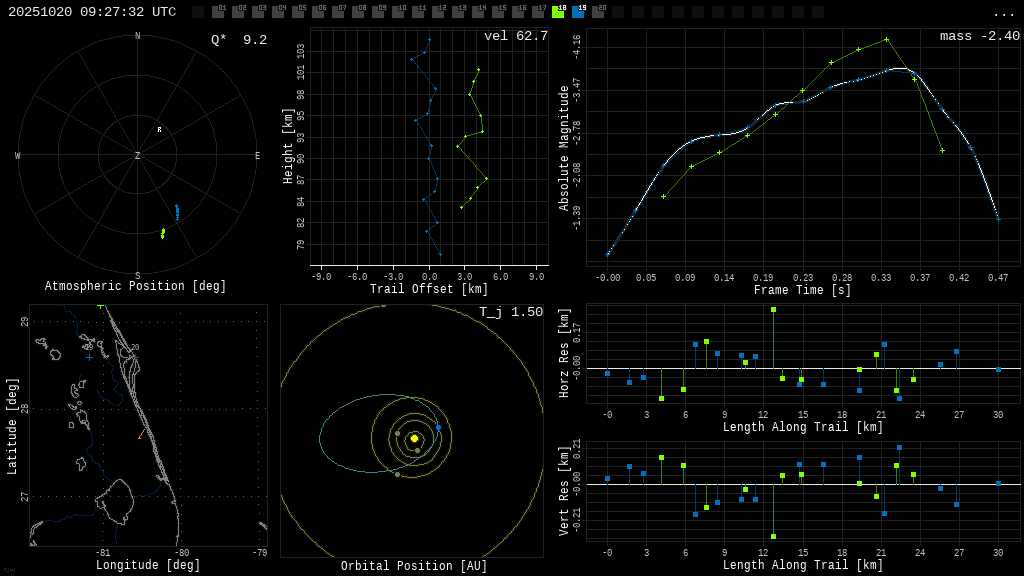Click the peak green point on the magnitude curve
Viewport: 1024px width, 576px height.
pos(886,40)
